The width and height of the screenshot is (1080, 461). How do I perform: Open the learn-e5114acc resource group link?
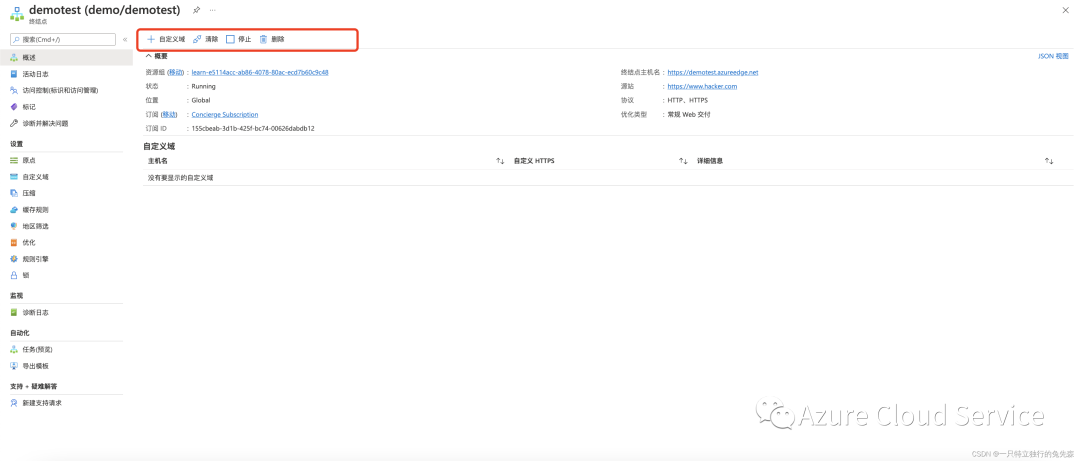pyautogui.click(x=260, y=72)
